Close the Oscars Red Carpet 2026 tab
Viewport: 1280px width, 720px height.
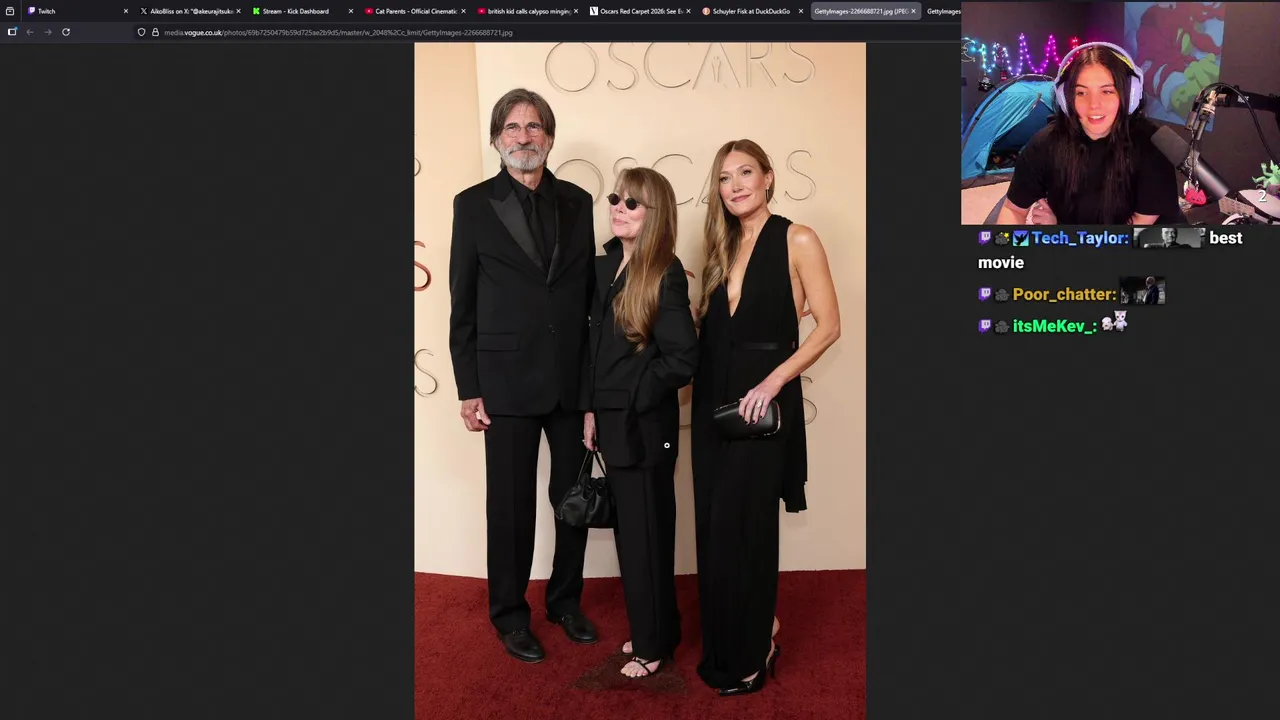pyautogui.click(x=688, y=11)
